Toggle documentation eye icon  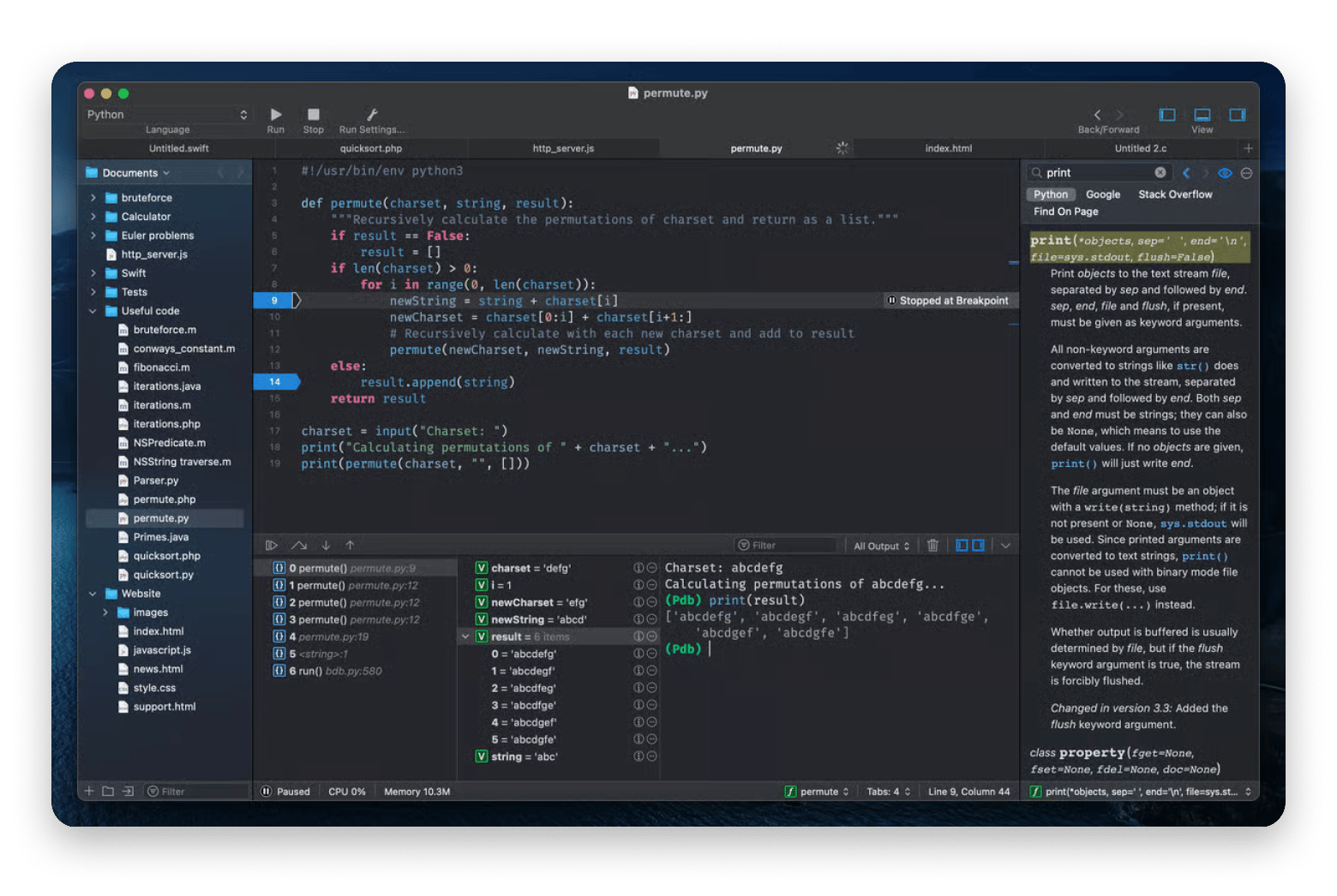click(1225, 172)
